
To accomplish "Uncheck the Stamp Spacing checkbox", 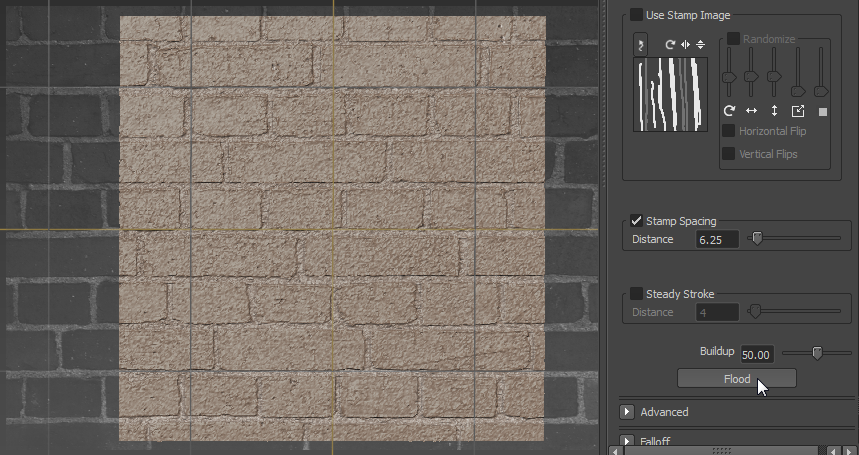I will (x=637, y=221).
